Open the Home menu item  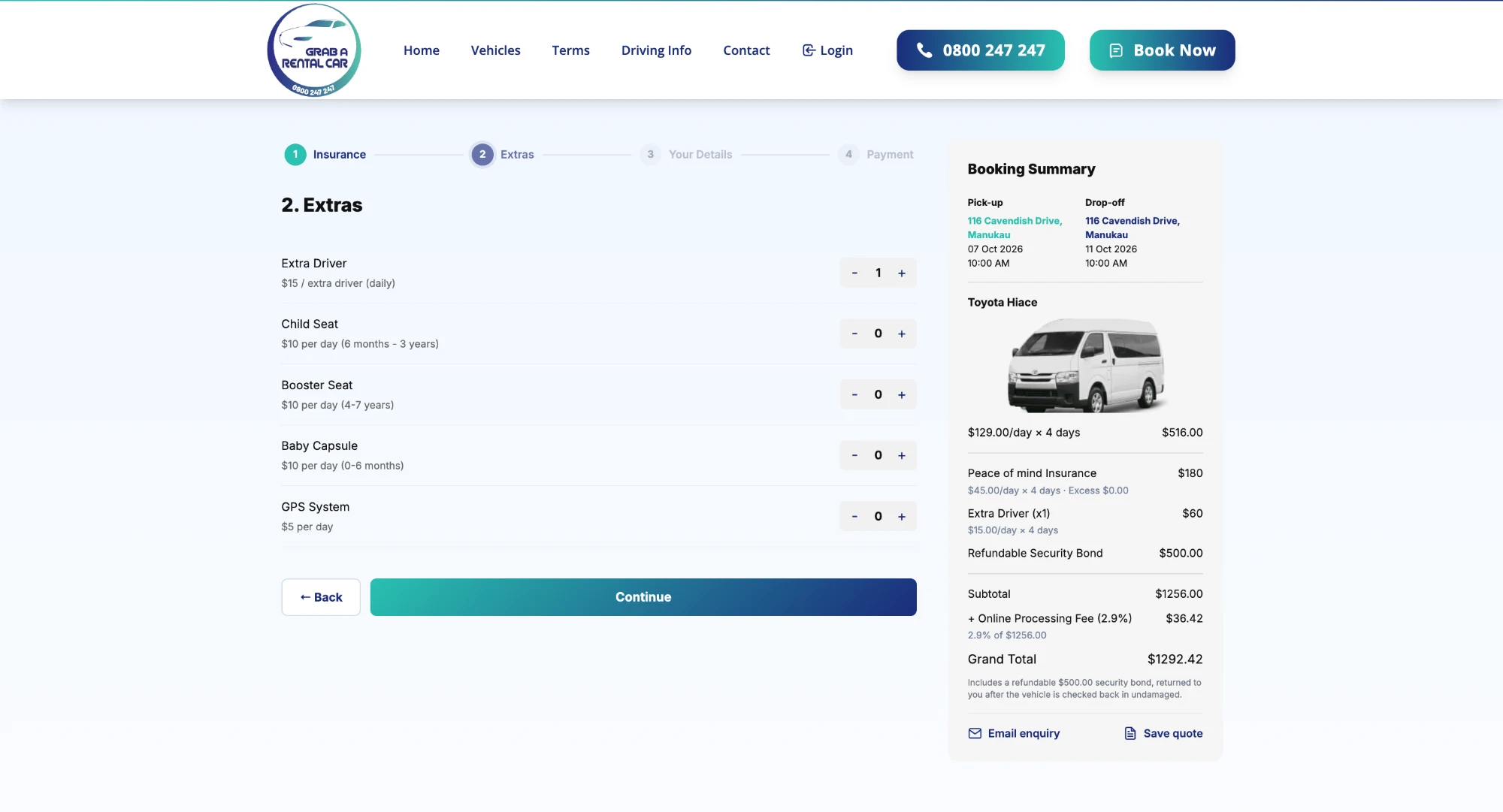pyautogui.click(x=421, y=50)
